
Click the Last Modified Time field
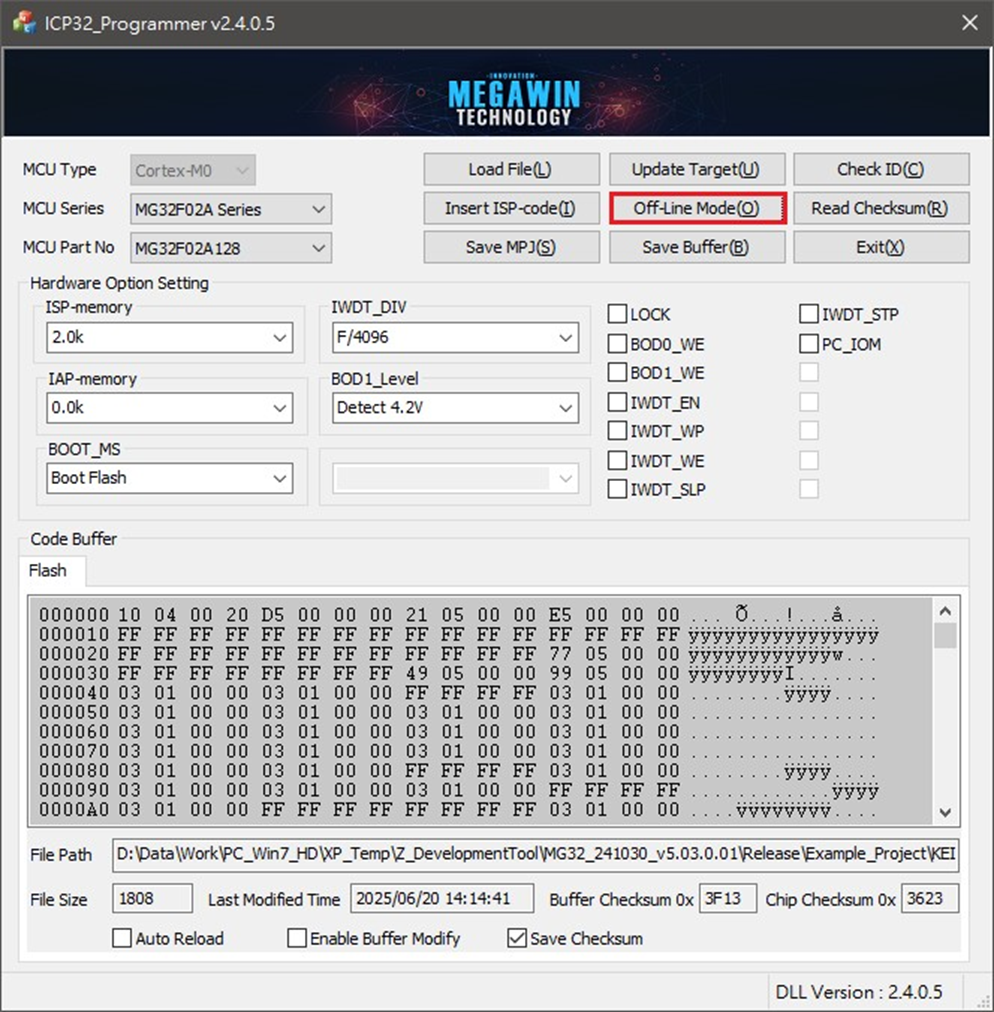(x=442, y=898)
